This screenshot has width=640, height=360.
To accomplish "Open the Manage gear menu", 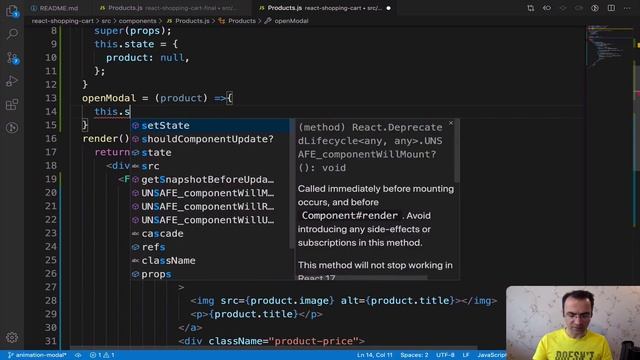I will click(12, 338).
